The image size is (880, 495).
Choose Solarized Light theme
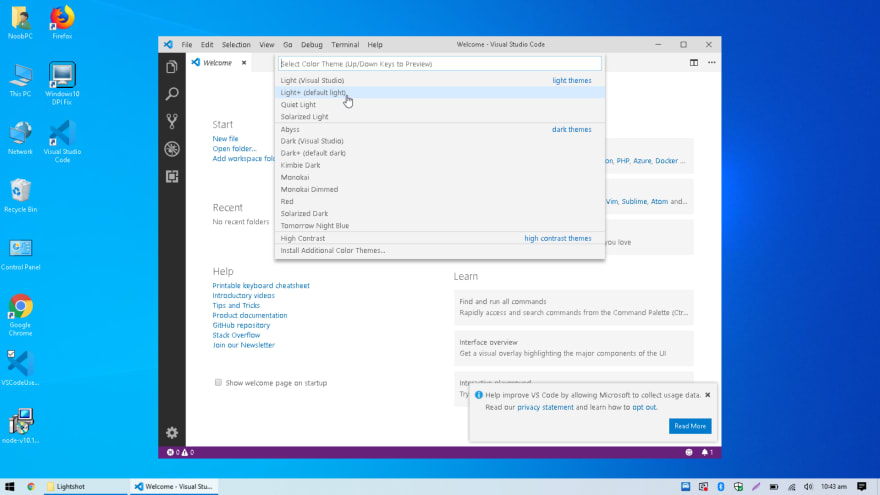(439, 117)
